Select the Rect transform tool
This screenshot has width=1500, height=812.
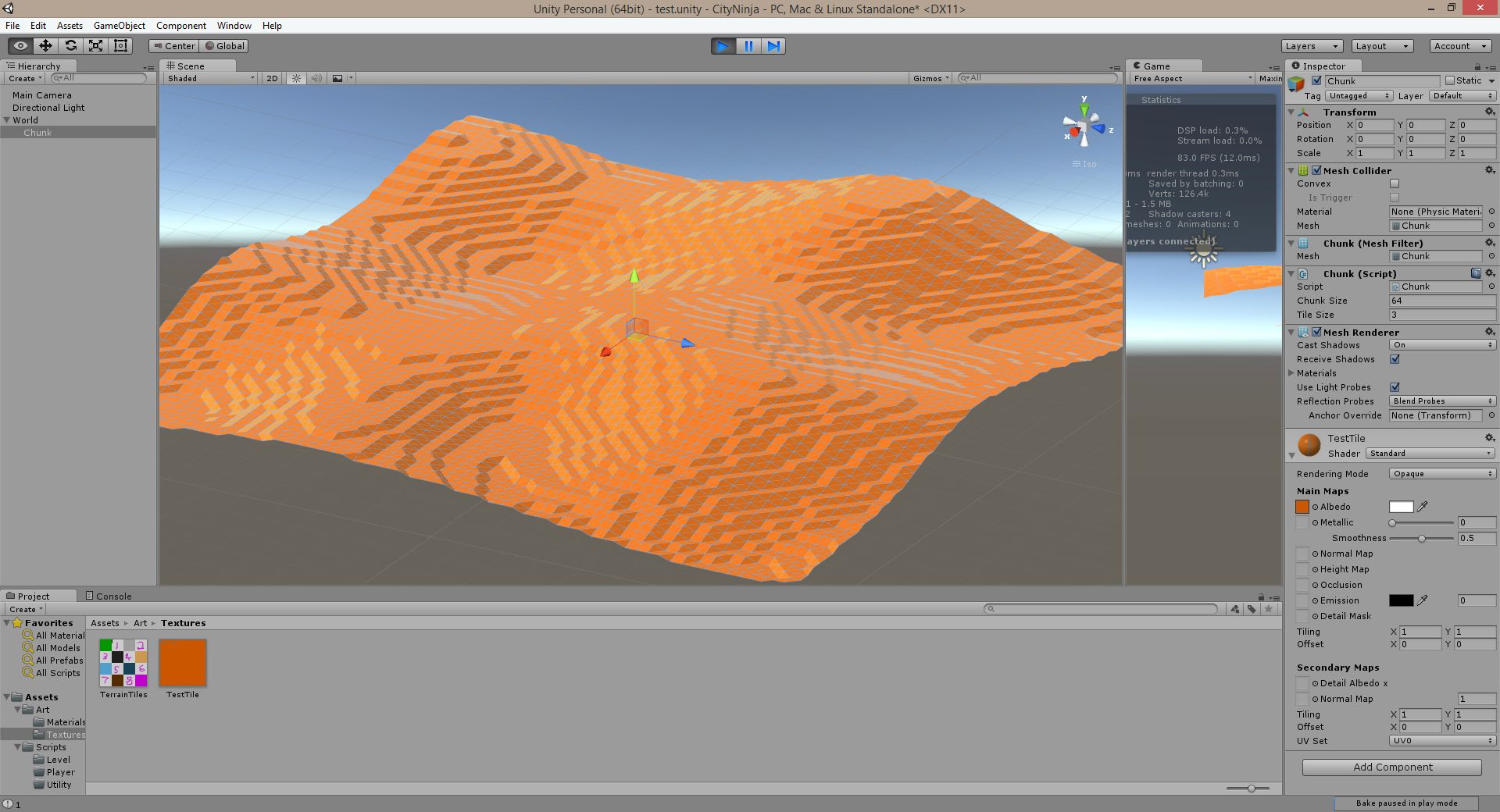tap(120, 45)
